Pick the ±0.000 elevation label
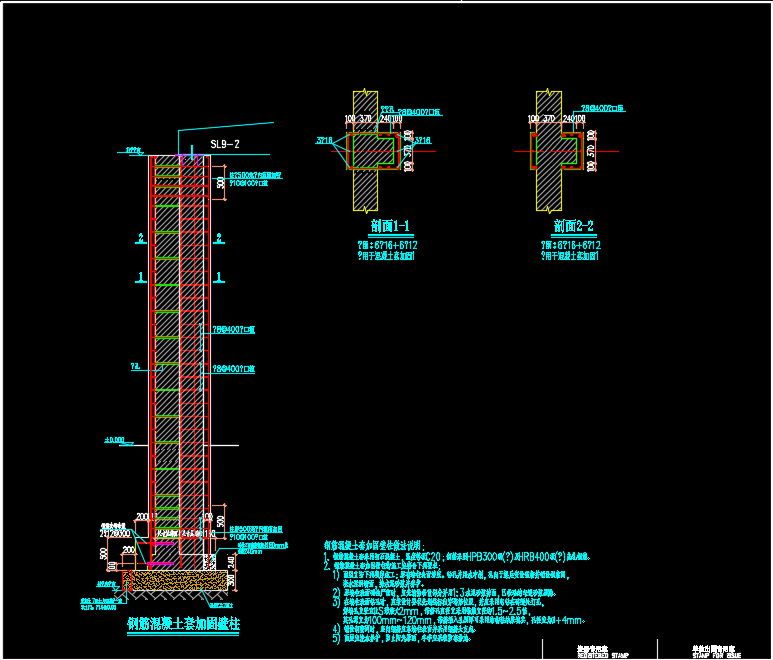773x660 pixels. coord(115,440)
